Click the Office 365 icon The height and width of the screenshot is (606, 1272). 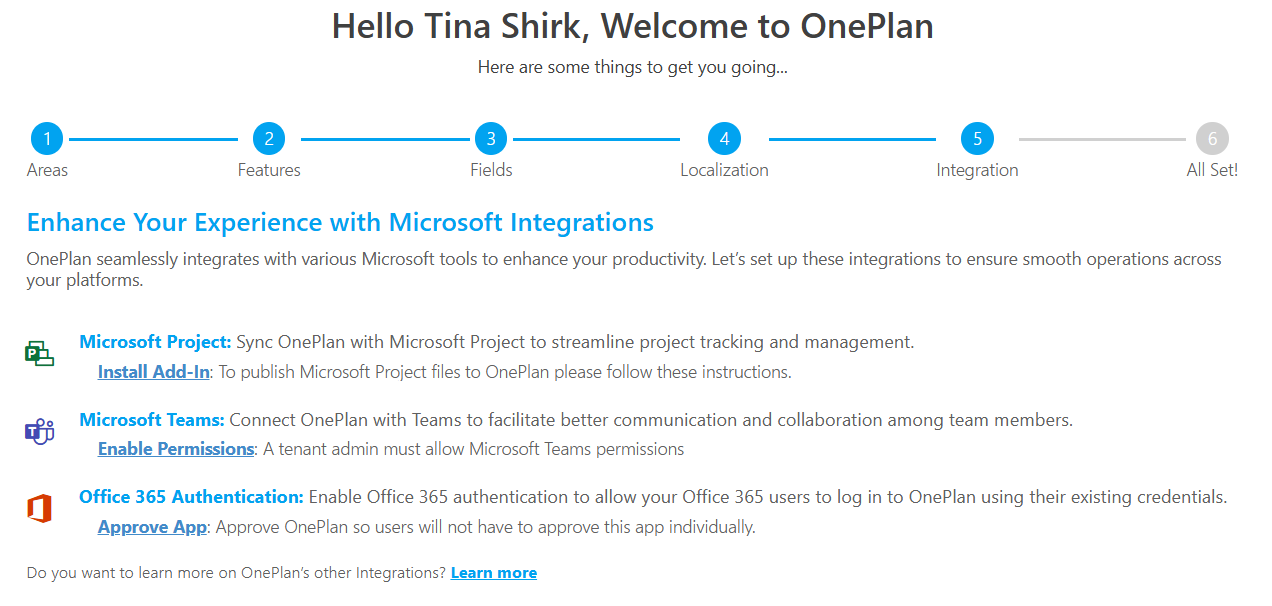[39, 509]
